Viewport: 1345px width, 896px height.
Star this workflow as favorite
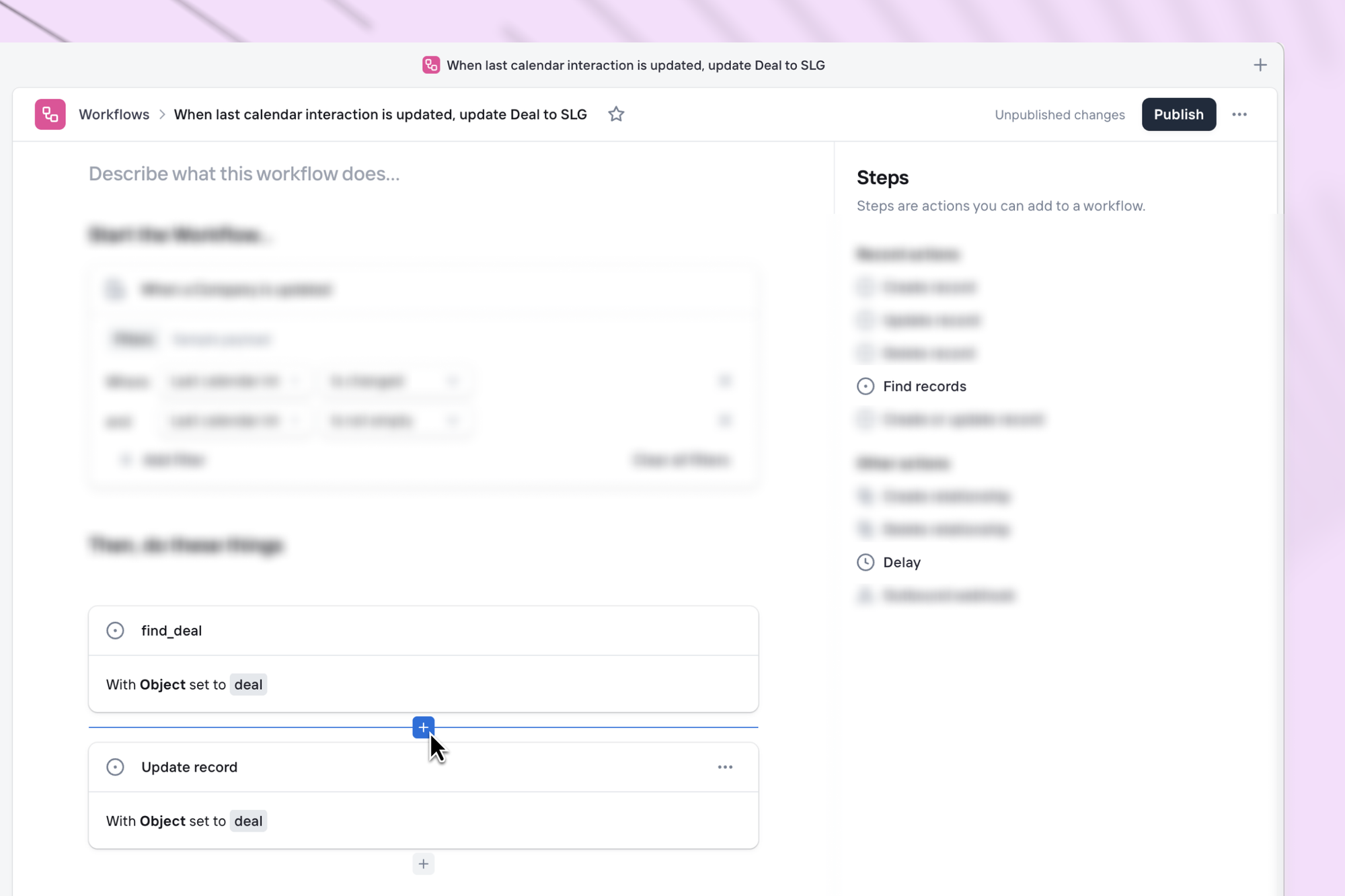click(616, 114)
